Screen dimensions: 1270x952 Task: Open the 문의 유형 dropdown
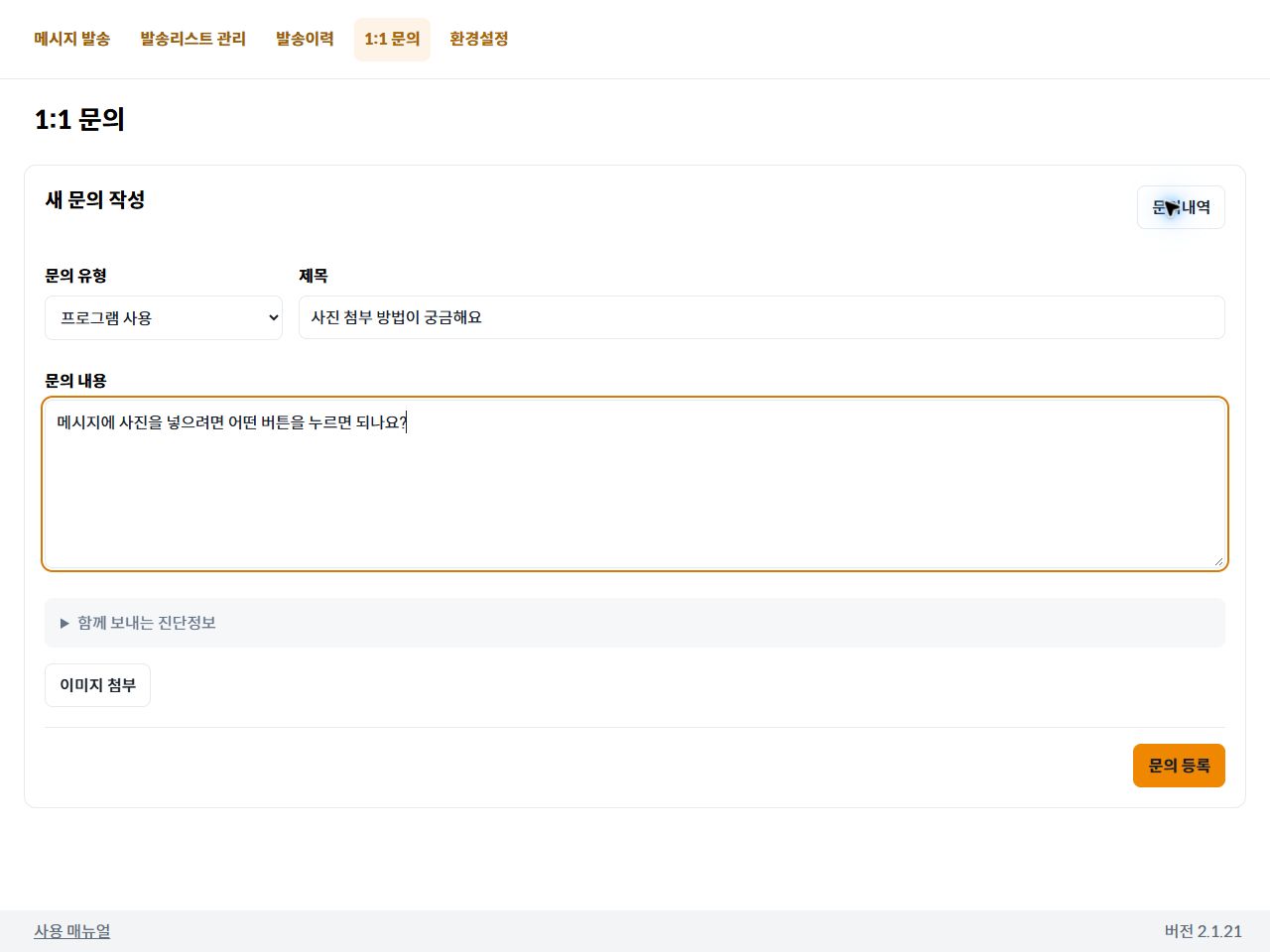(x=164, y=317)
